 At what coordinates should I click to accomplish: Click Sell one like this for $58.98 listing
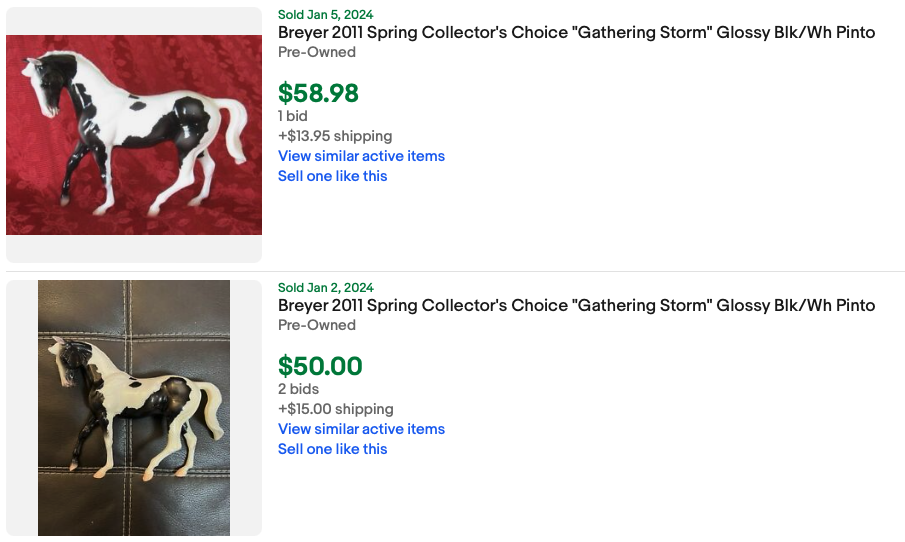[x=332, y=176]
